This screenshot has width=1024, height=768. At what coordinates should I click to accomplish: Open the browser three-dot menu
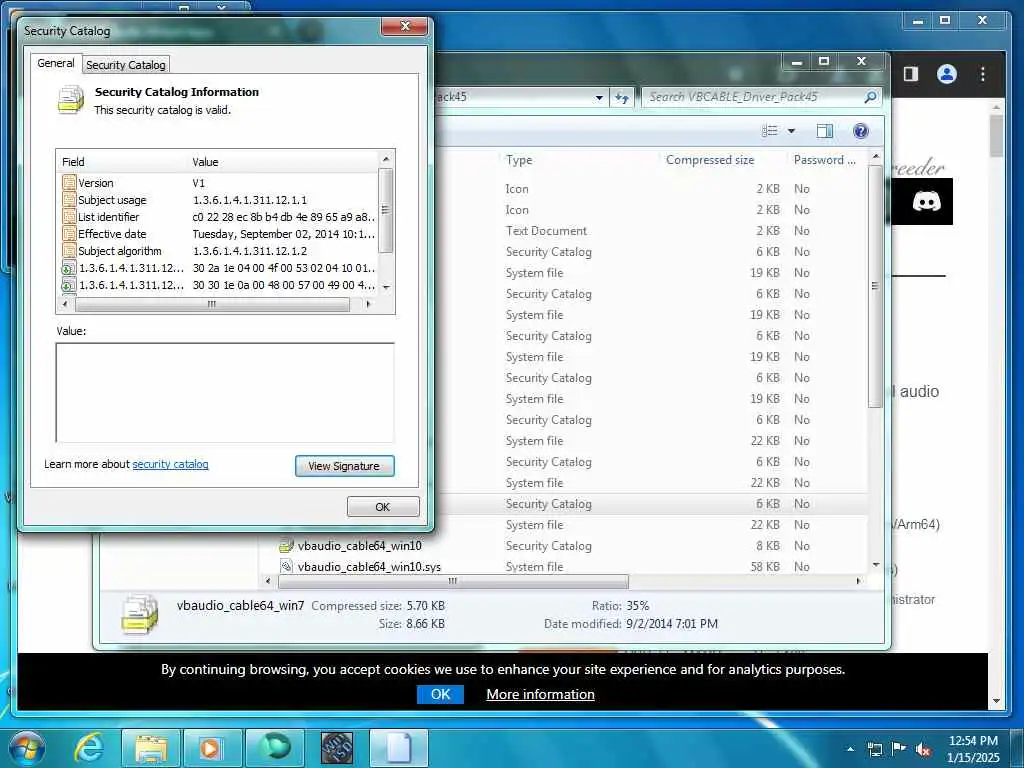[x=982, y=74]
